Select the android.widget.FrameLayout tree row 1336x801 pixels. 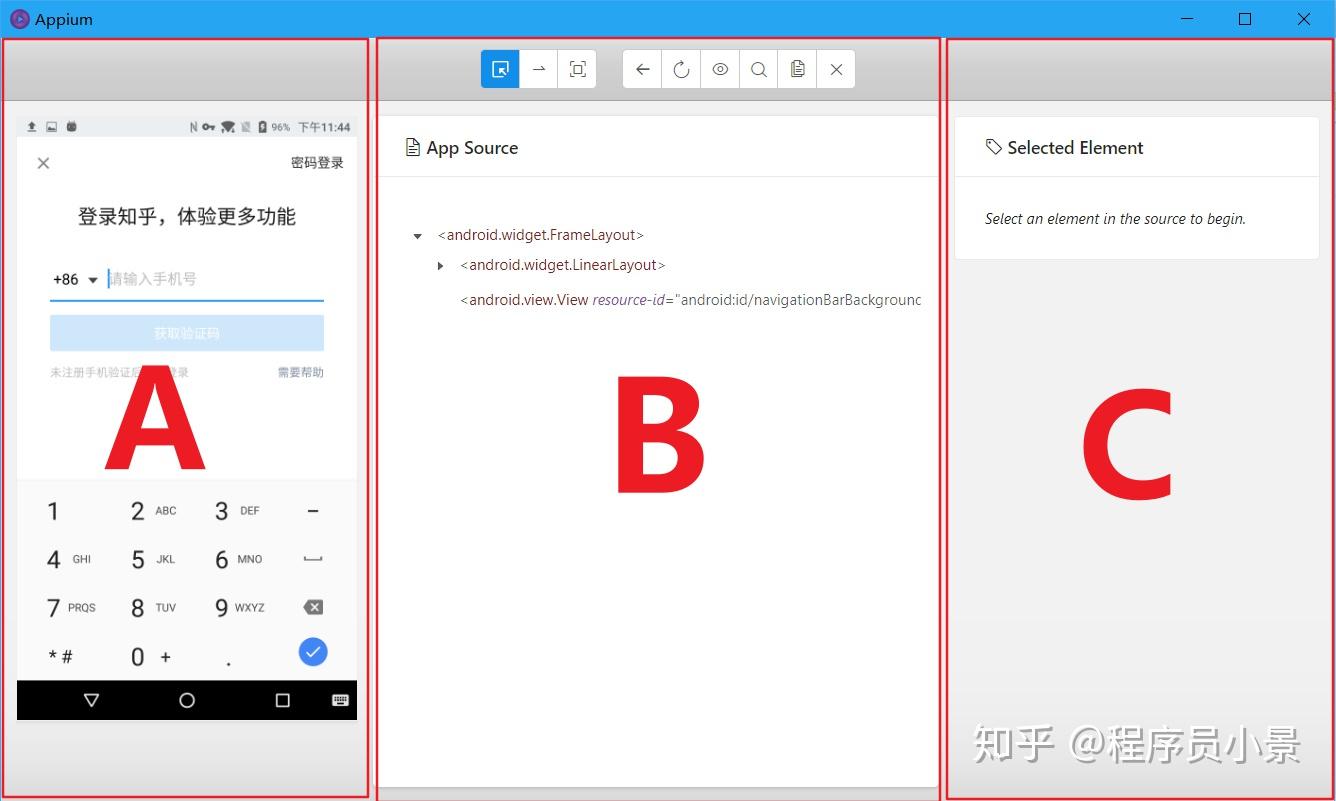click(541, 235)
